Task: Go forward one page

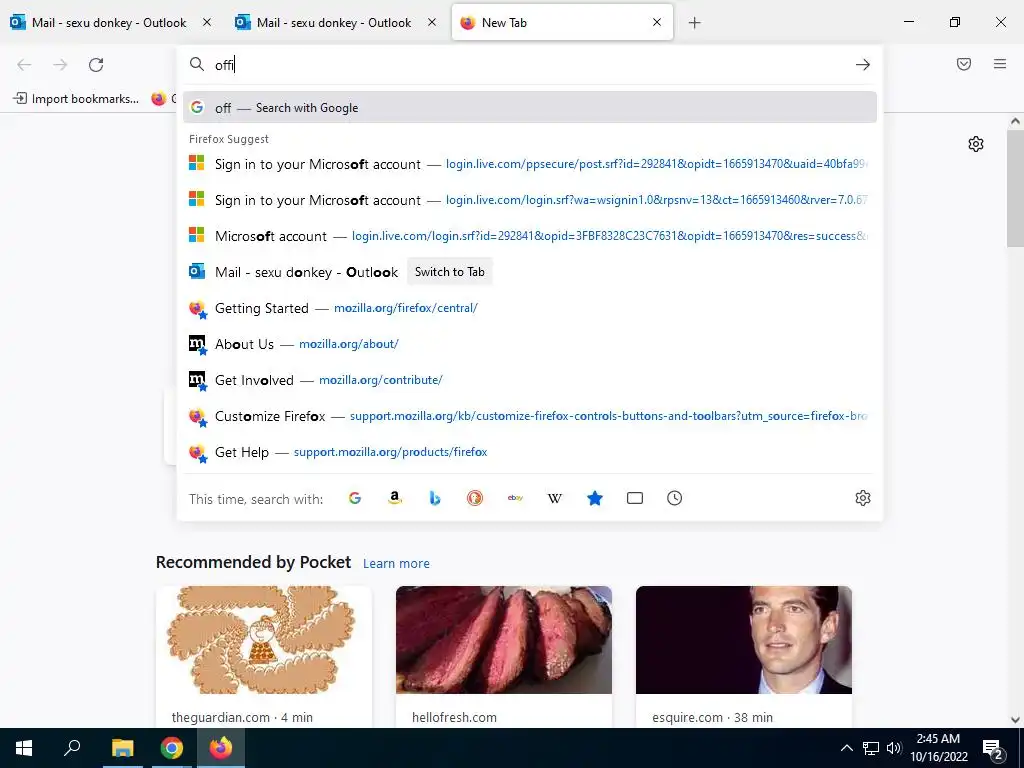Action: click(x=60, y=65)
